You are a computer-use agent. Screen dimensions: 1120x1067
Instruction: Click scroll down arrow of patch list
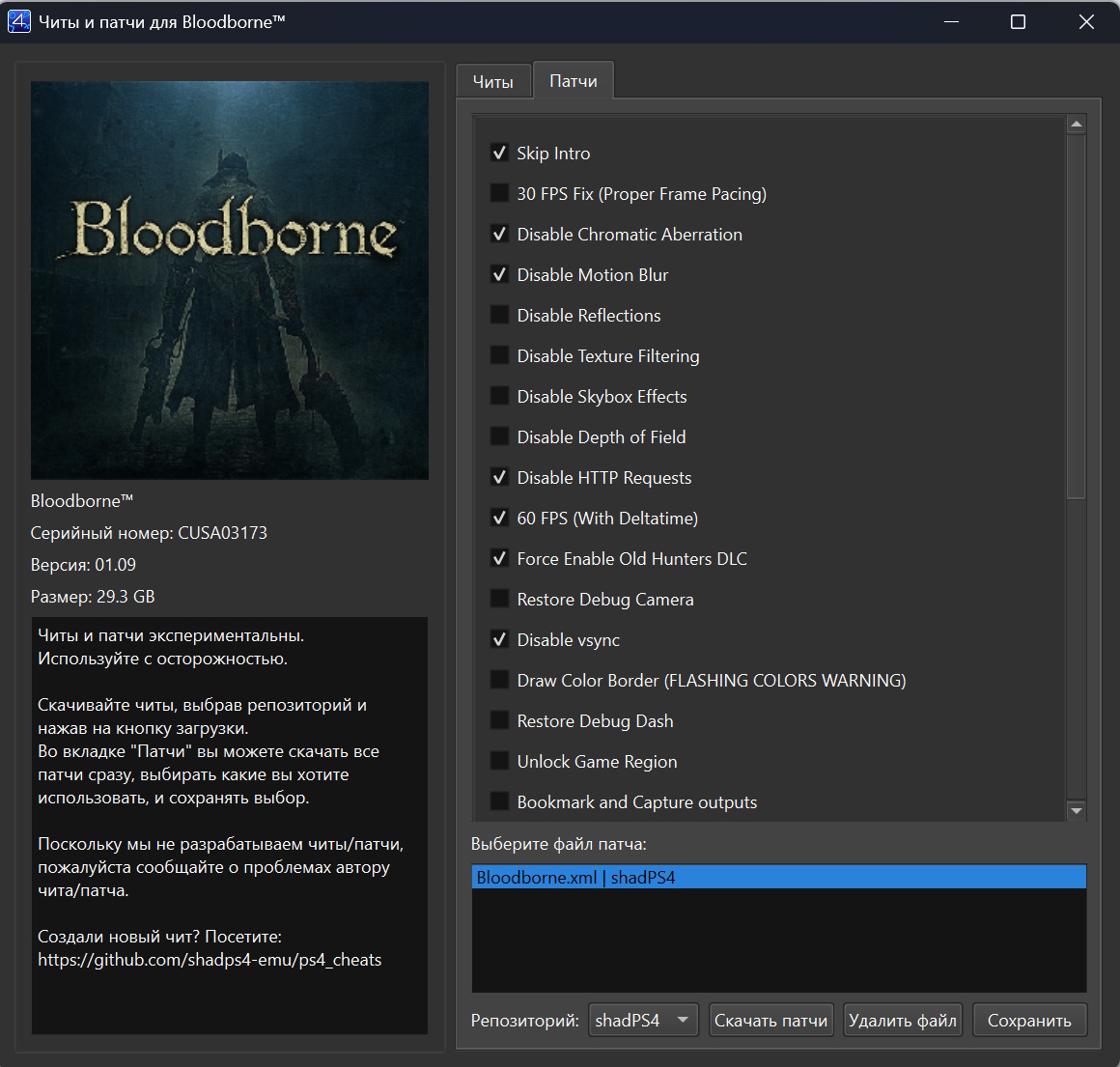(x=1077, y=810)
